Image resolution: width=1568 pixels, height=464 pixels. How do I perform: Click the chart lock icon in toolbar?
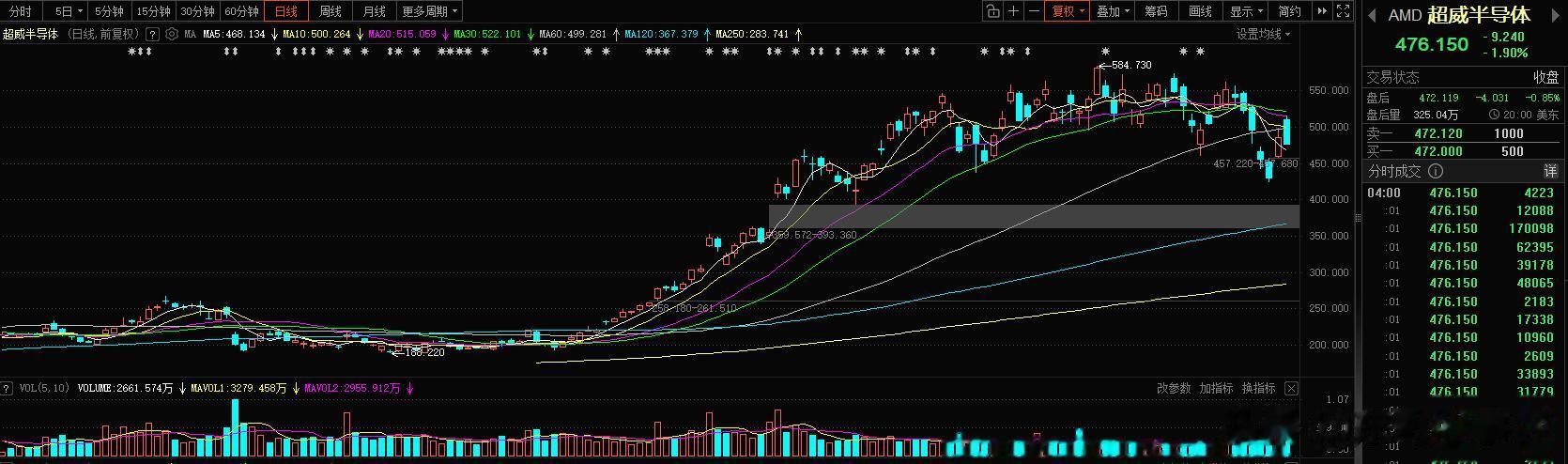coord(993,11)
